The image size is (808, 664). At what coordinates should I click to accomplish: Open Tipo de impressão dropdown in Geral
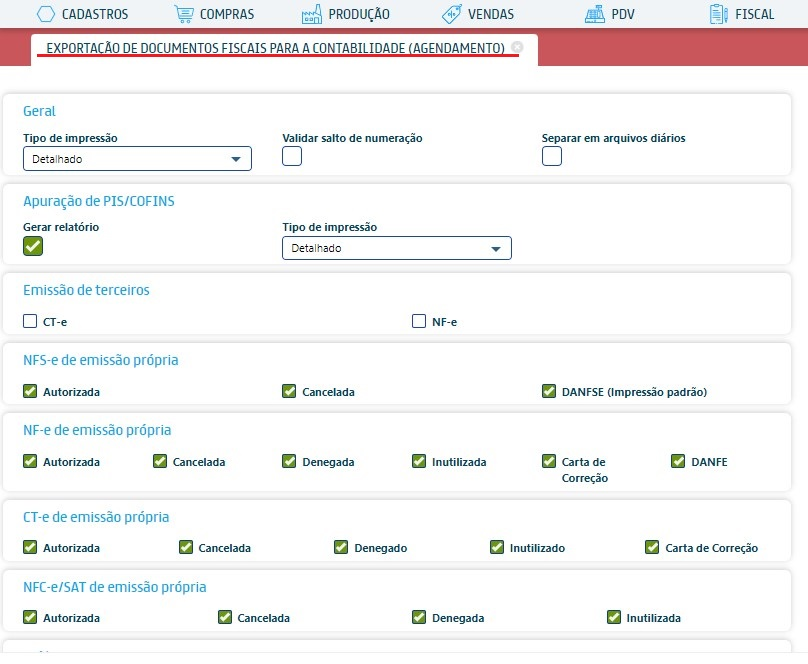click(137, 159)
